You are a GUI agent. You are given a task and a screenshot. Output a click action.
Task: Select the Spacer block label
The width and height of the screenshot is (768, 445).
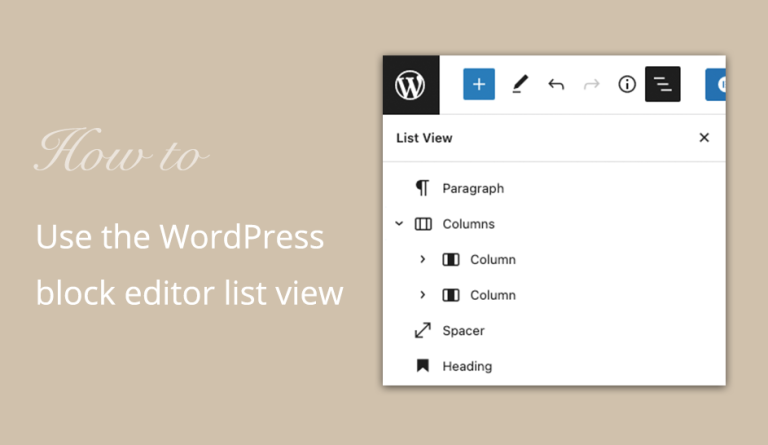[463, 331]
